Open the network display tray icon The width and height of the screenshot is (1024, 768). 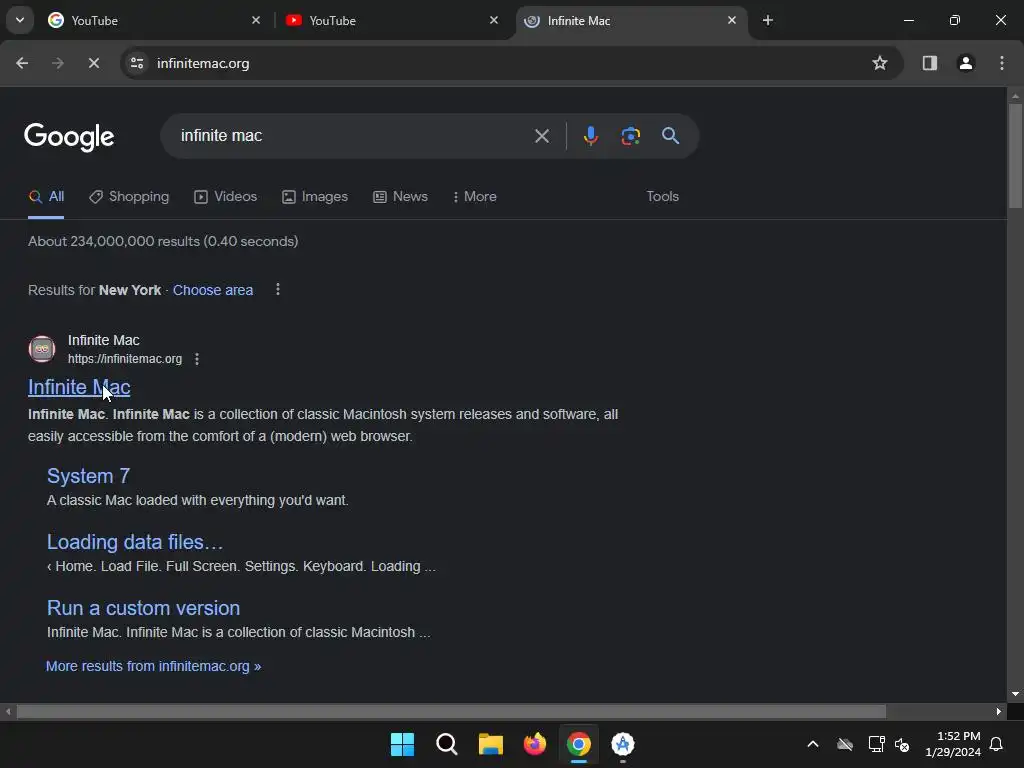876,744
